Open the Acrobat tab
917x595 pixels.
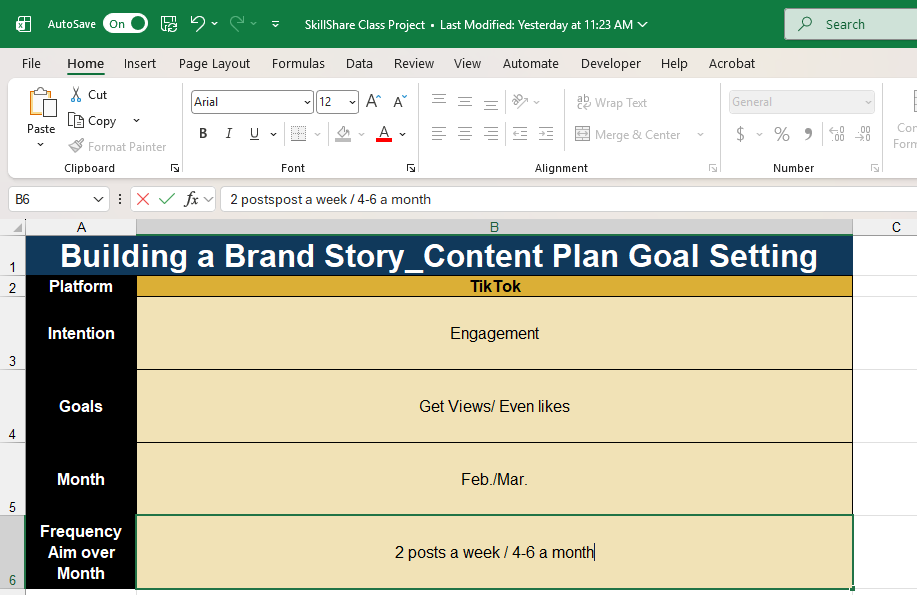coord(732,63)
